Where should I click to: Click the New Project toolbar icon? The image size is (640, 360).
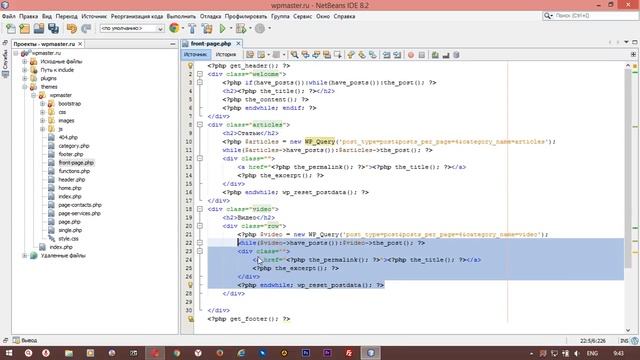(24, 29)
